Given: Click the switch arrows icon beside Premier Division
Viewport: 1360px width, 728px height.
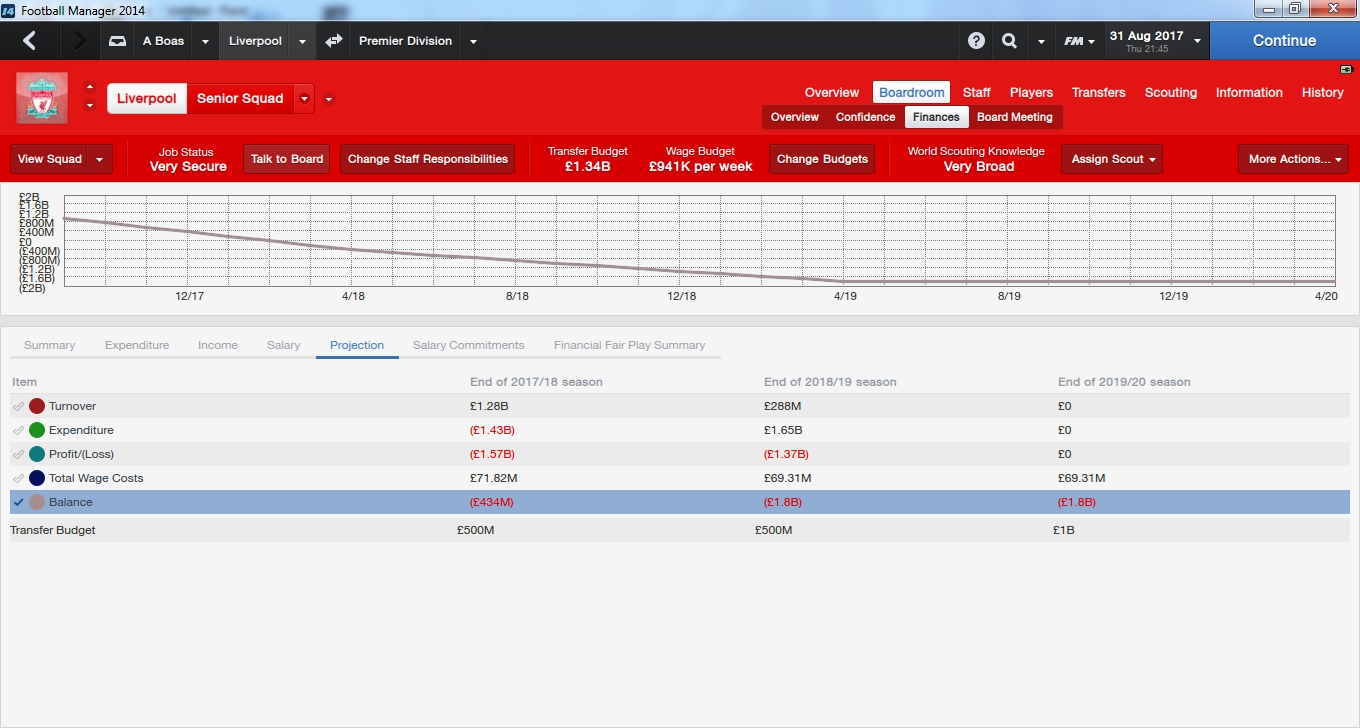Looking at the screenshot, I should 334,41.
